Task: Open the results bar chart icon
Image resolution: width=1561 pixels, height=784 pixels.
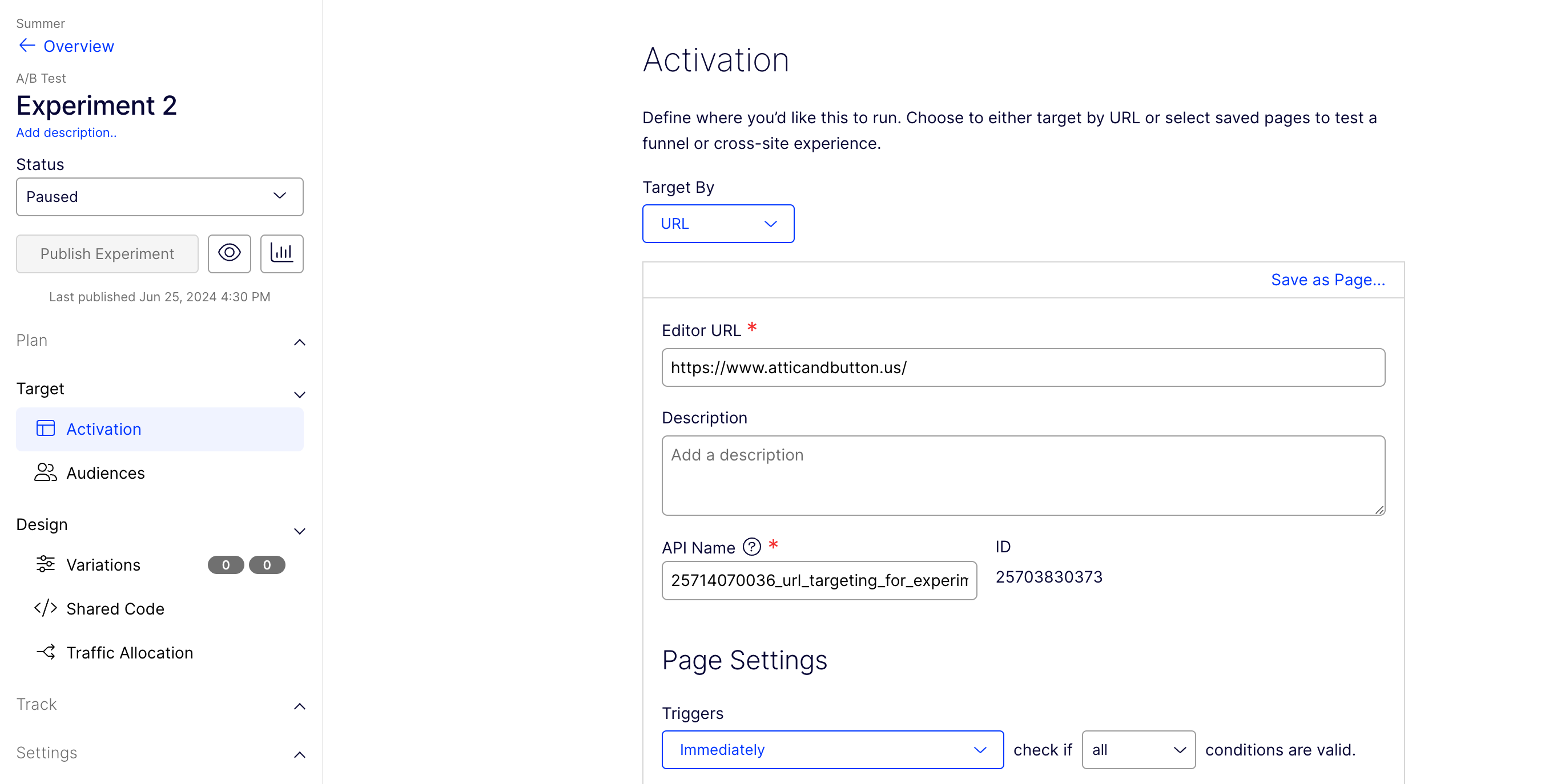Action: [282, 253]
